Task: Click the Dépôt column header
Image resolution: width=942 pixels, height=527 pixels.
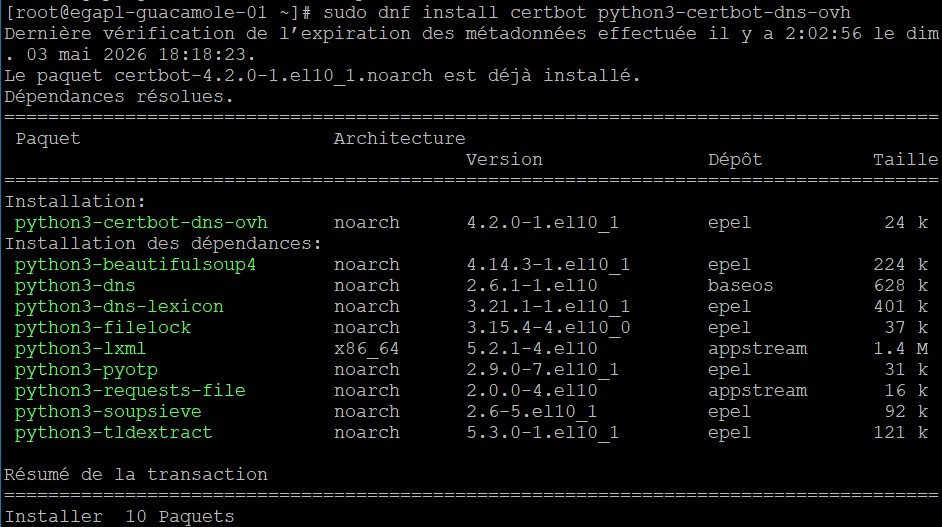Action: click(x=735, y=160)
